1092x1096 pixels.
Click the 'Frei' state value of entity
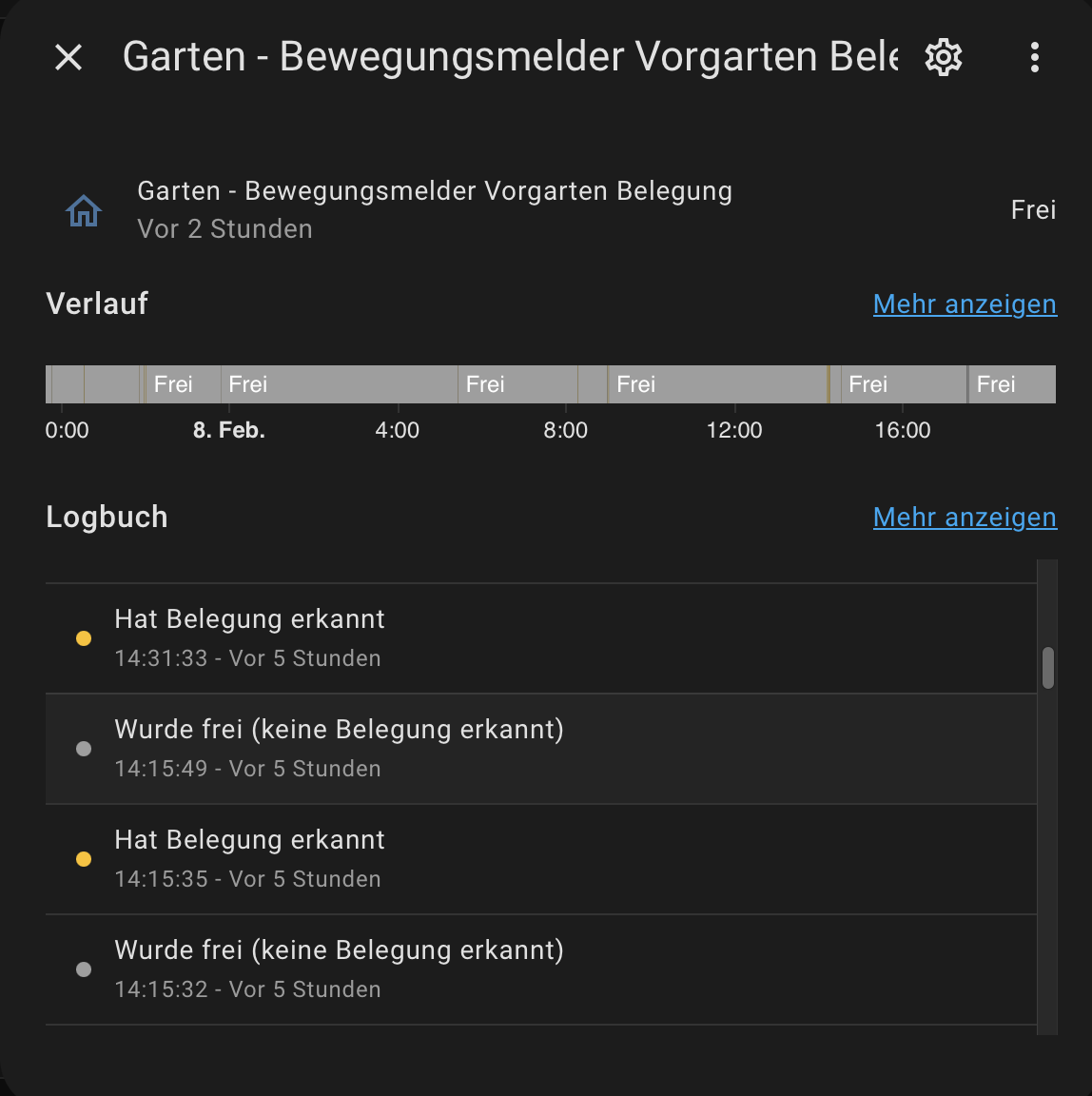[1033, 210]
